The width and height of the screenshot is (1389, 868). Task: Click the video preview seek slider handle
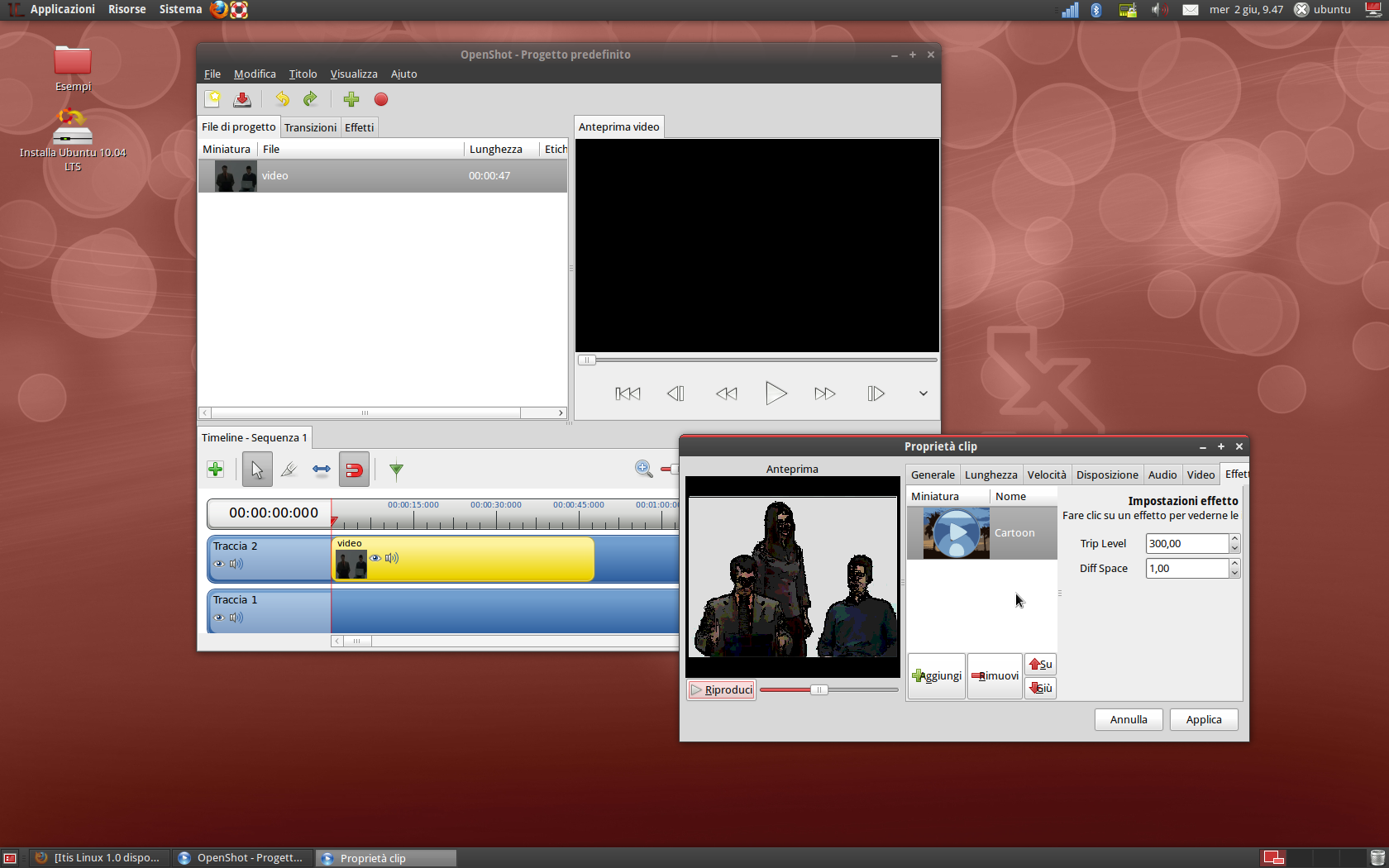click(x=586, y=360)
